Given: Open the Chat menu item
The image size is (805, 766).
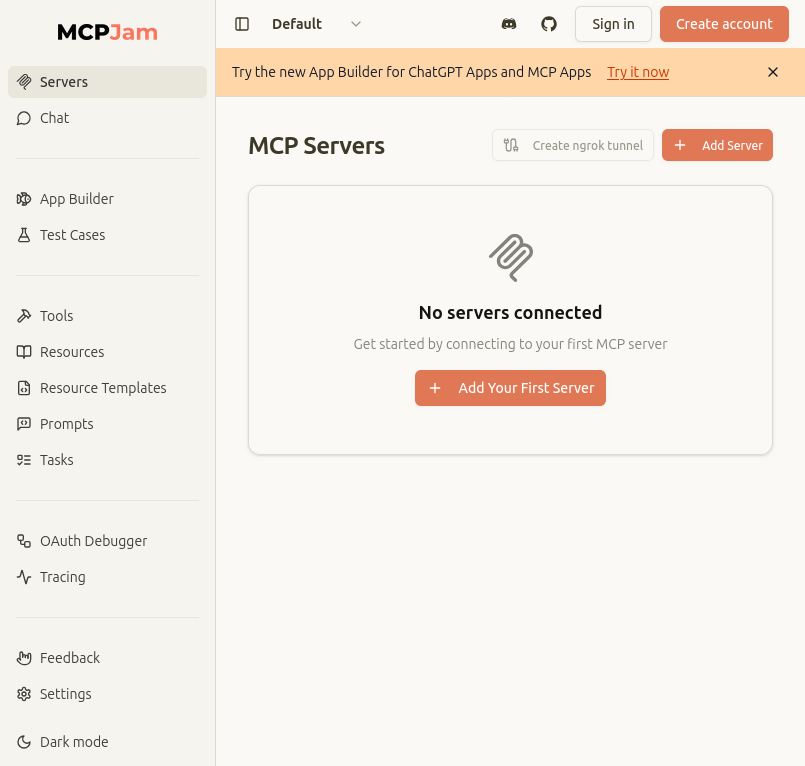Looking at the screenshot, I should click(x=107, y=118).
